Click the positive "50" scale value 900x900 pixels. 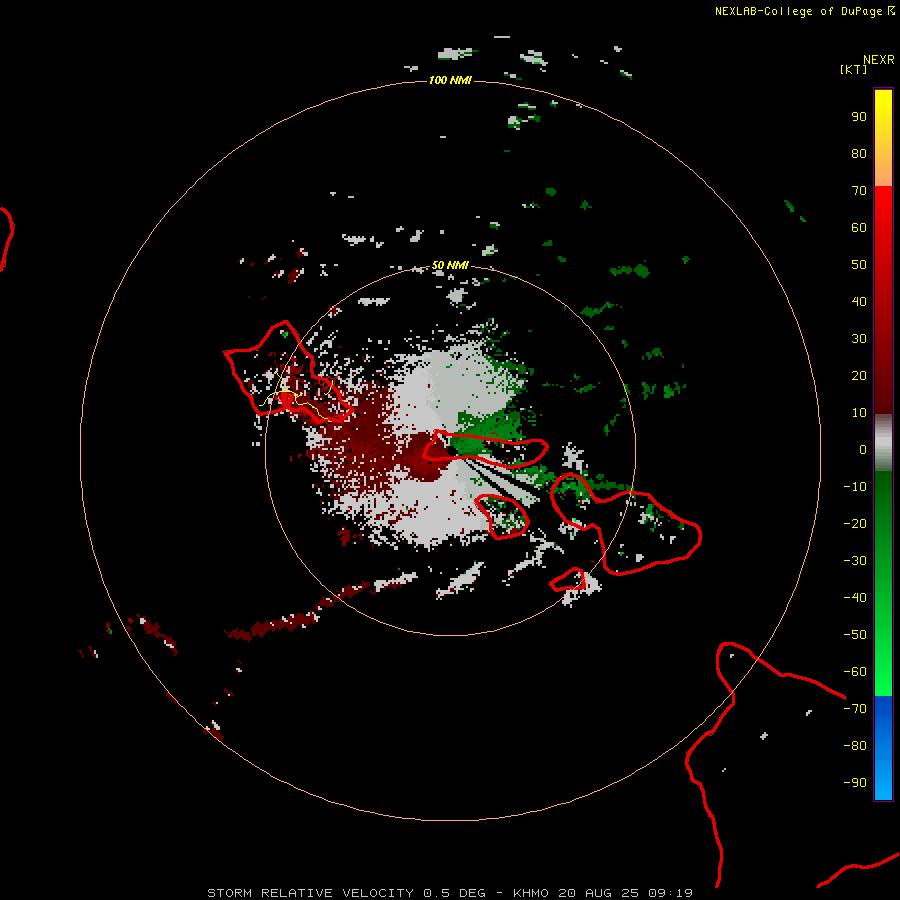tap(859, 265)
